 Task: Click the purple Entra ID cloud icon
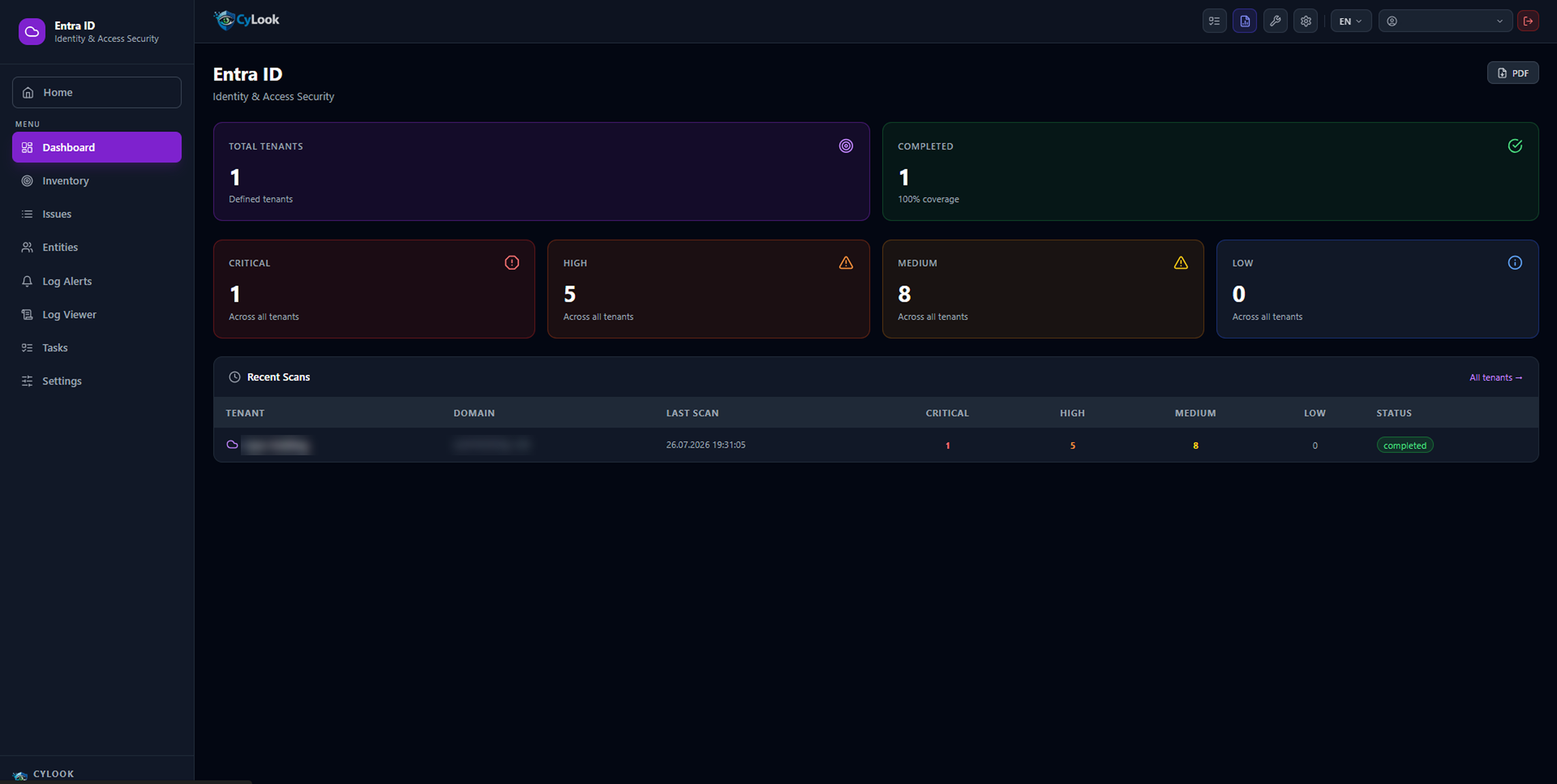32,32
